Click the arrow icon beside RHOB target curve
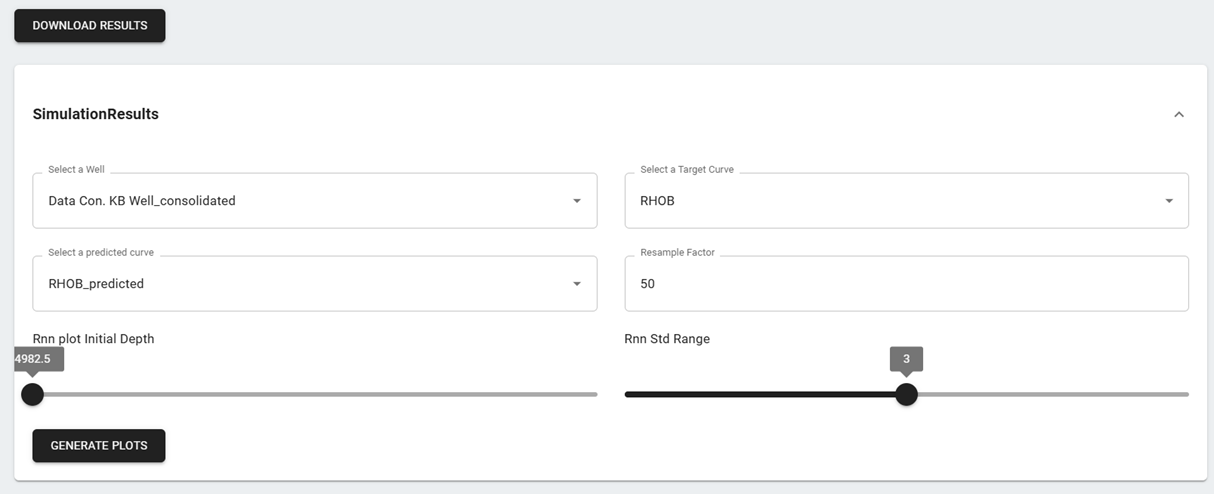 (1169, 201)
